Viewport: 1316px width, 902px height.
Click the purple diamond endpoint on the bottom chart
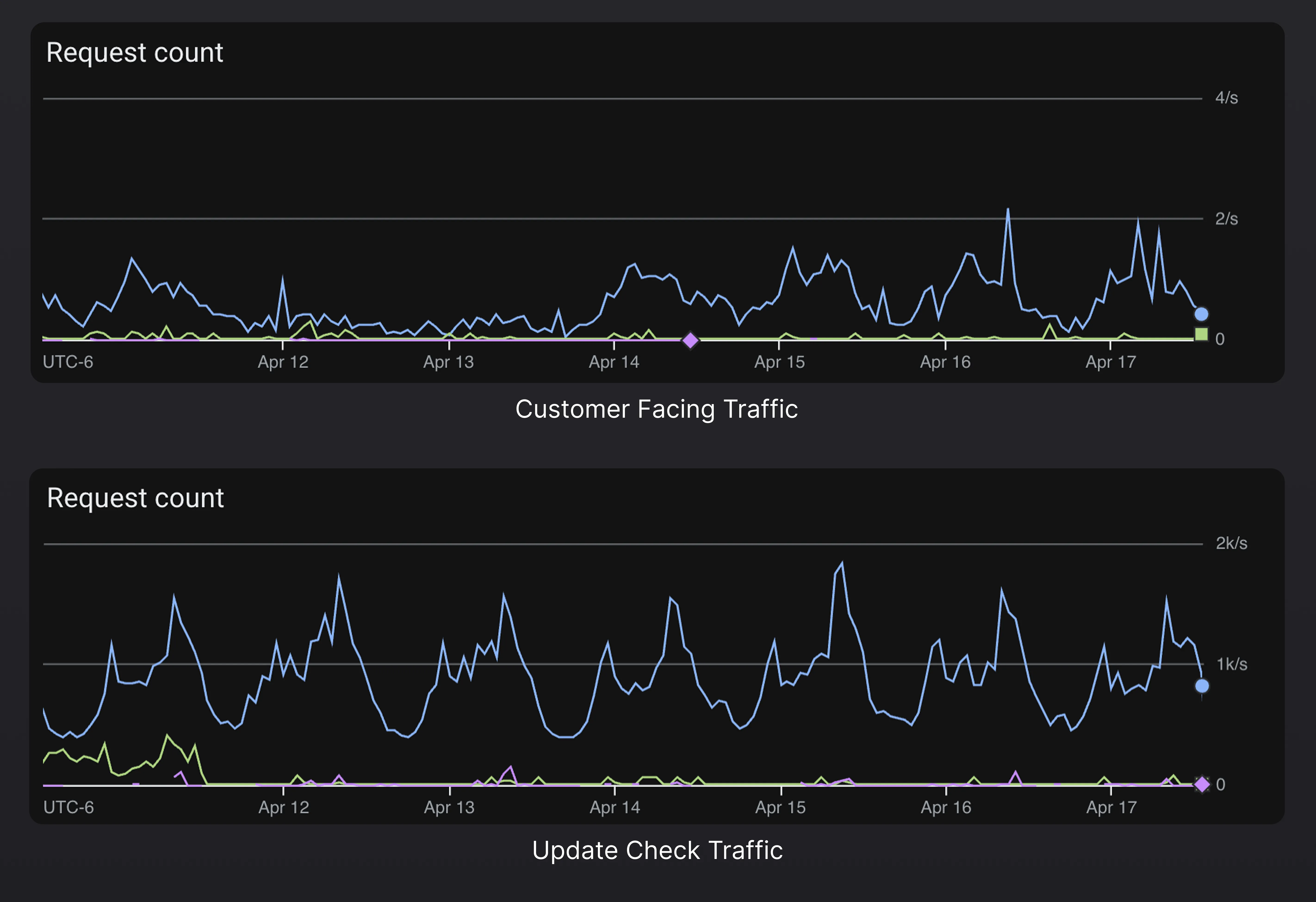[x=1202, y=784]
